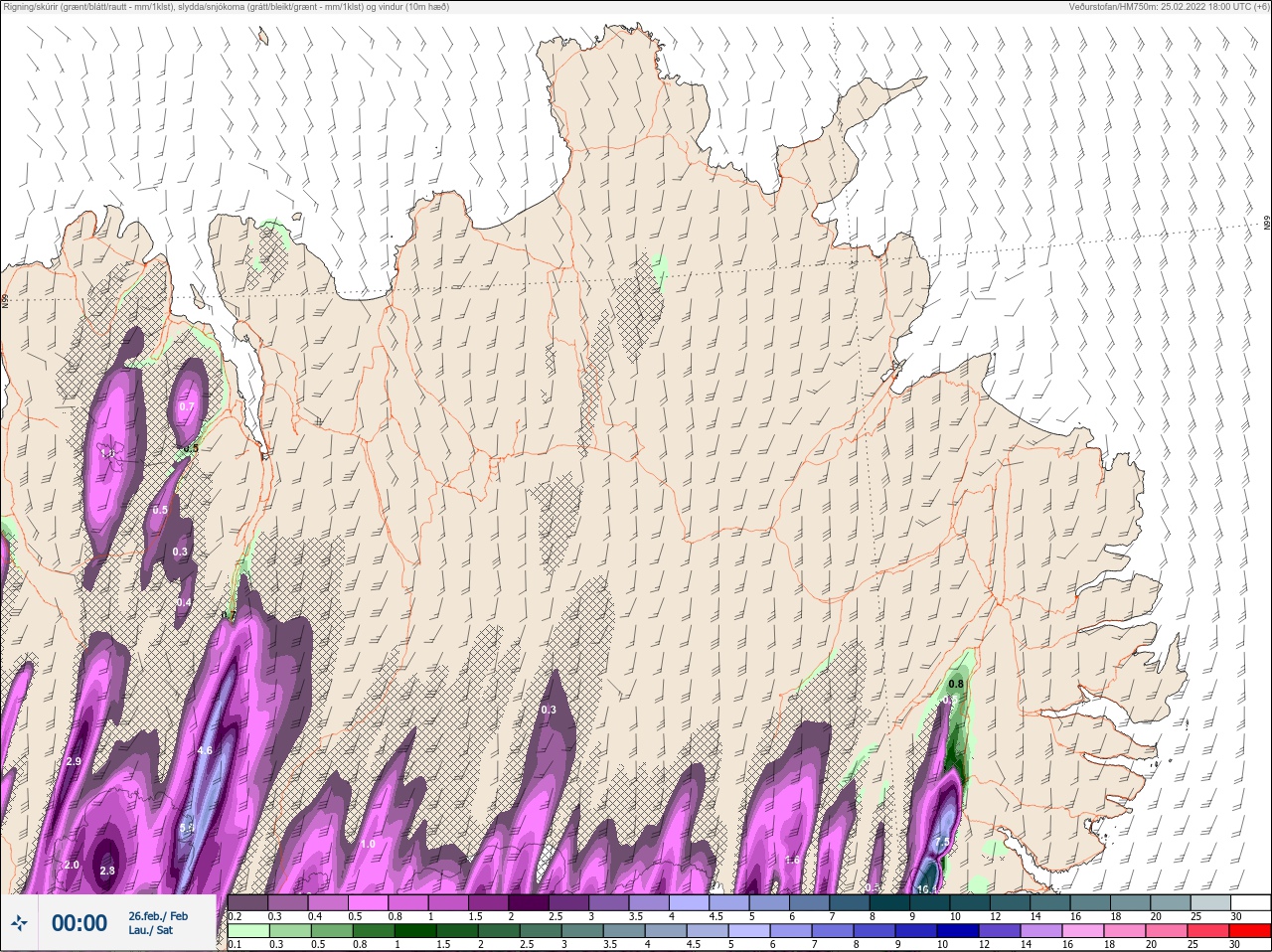Click the '26.feb./ Feb' date label
1272x952 pixels.
click(x=158, y=915)
